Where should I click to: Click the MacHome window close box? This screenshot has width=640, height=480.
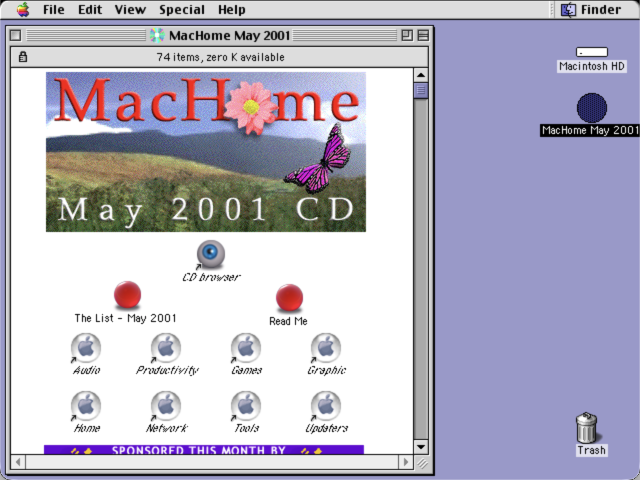(16, 36)
